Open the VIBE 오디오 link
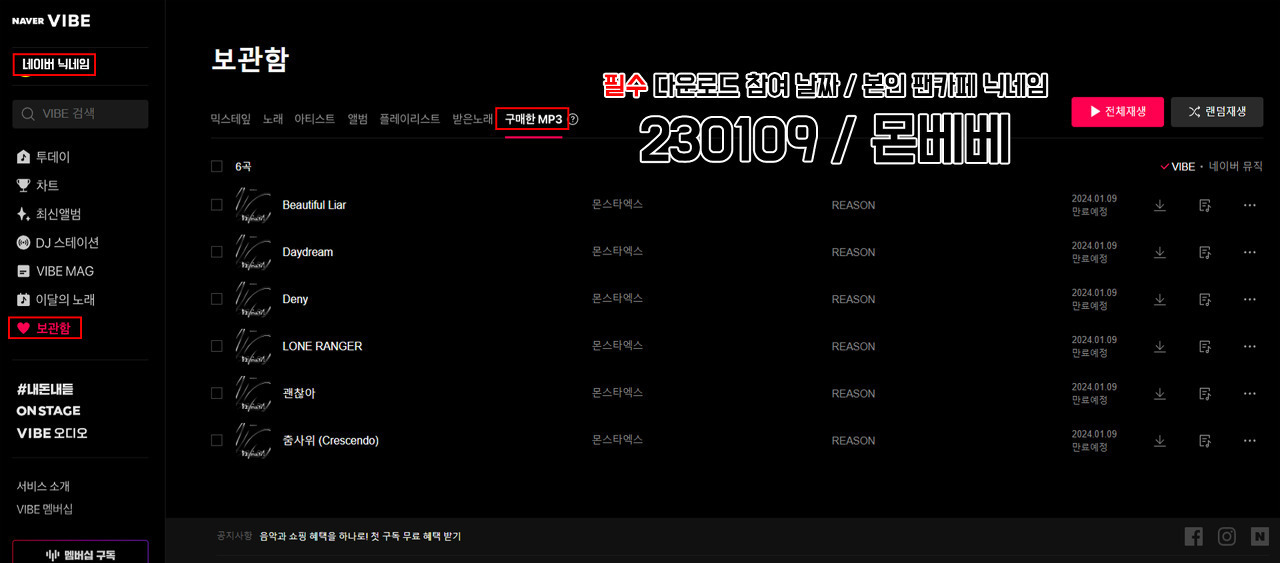Viewport: 1280px width, 563px height. [52, 433]
